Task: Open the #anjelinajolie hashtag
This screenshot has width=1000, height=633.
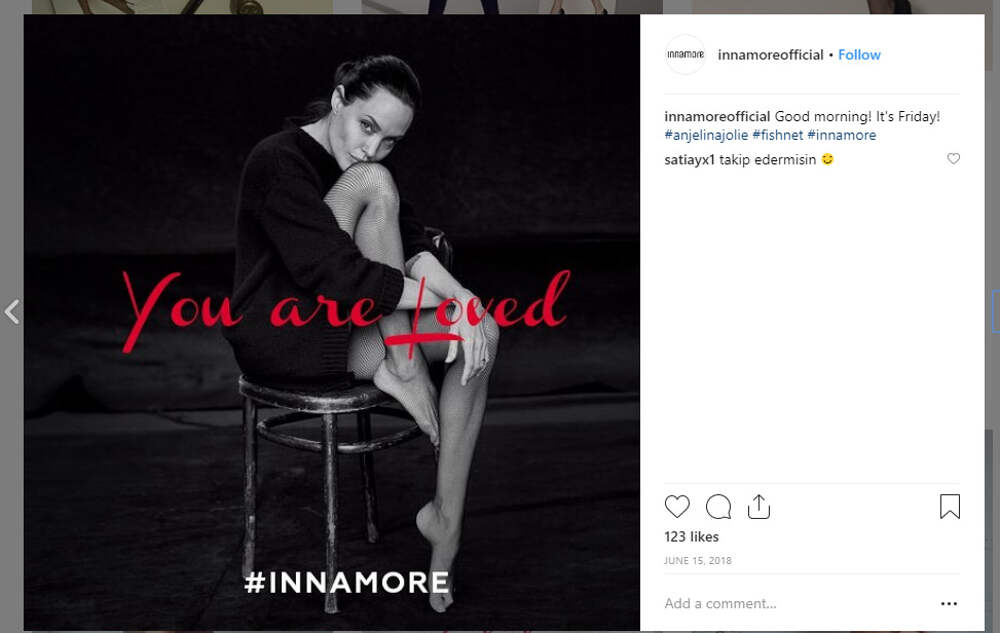Action: [x=705, y=135]
